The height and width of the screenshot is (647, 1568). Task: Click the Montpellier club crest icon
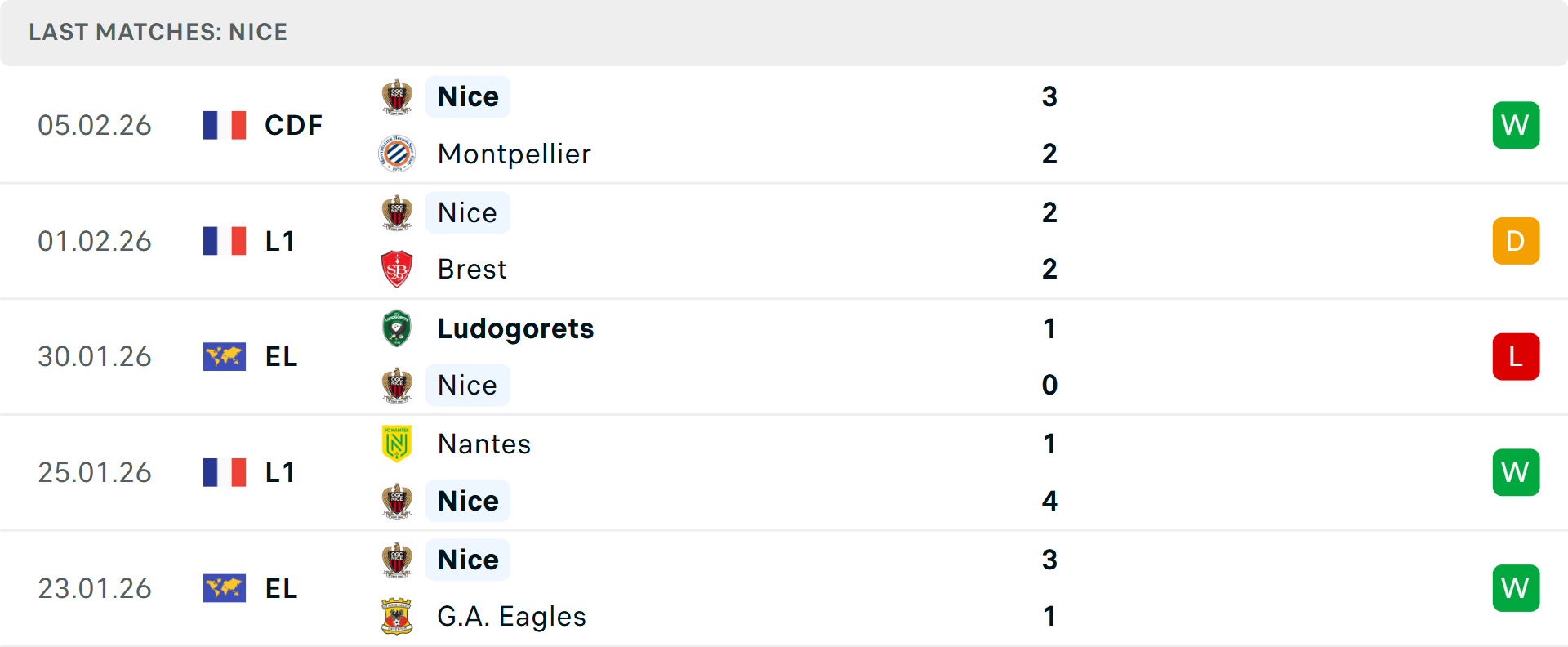397,154
